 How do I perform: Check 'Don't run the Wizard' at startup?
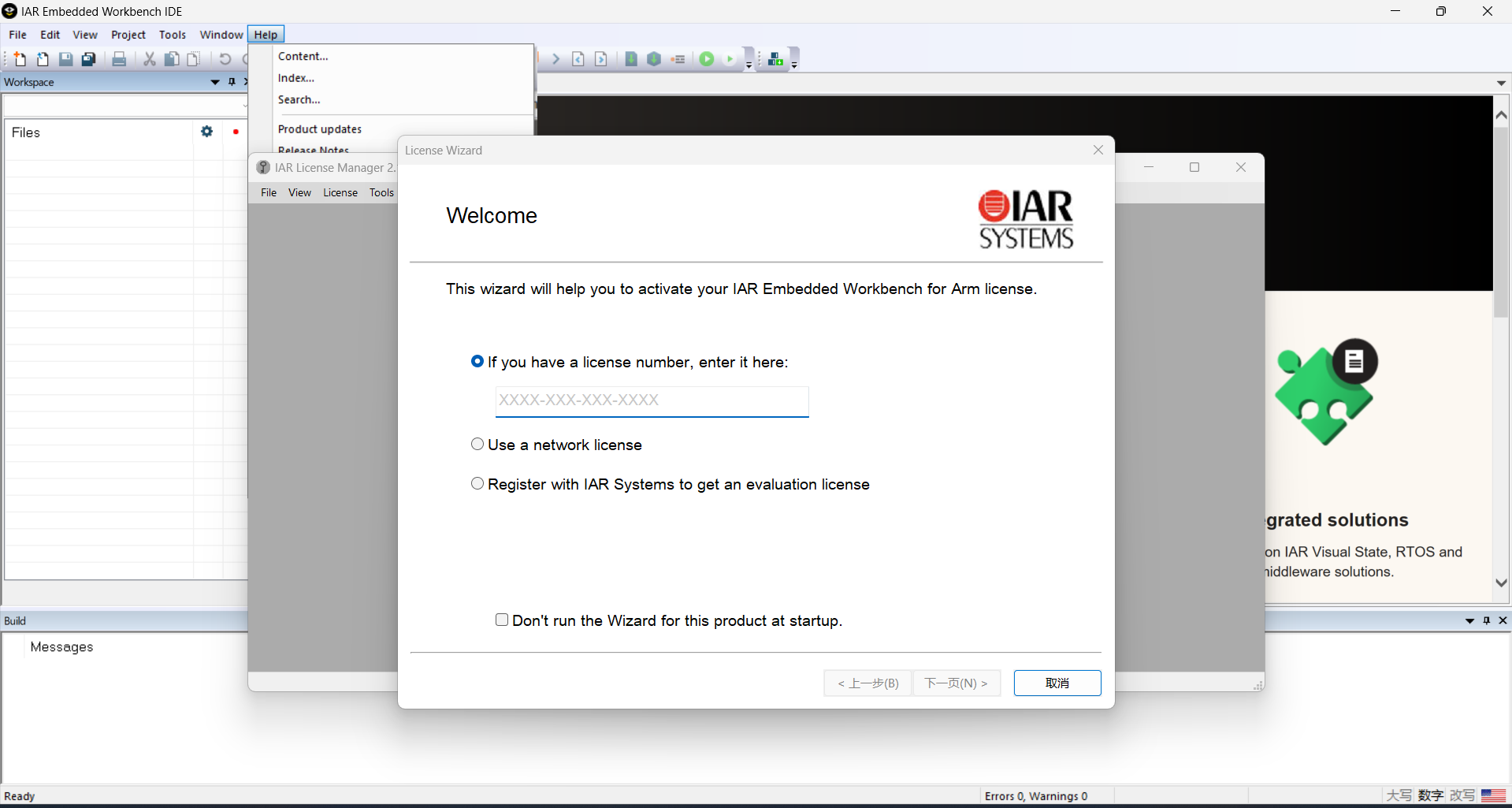point(502,620)
